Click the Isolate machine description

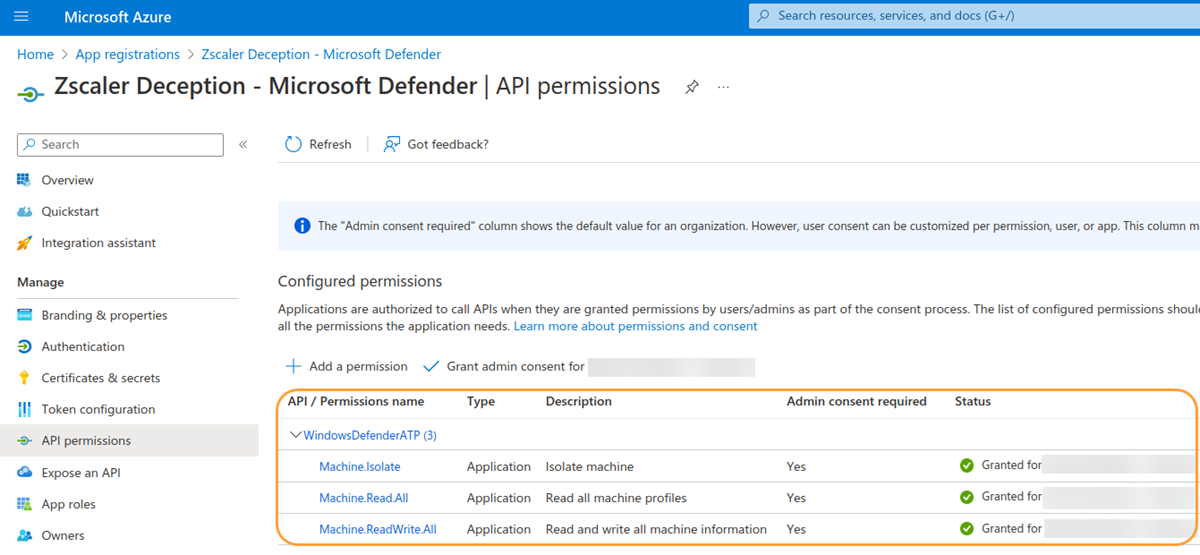click(590, 466)
